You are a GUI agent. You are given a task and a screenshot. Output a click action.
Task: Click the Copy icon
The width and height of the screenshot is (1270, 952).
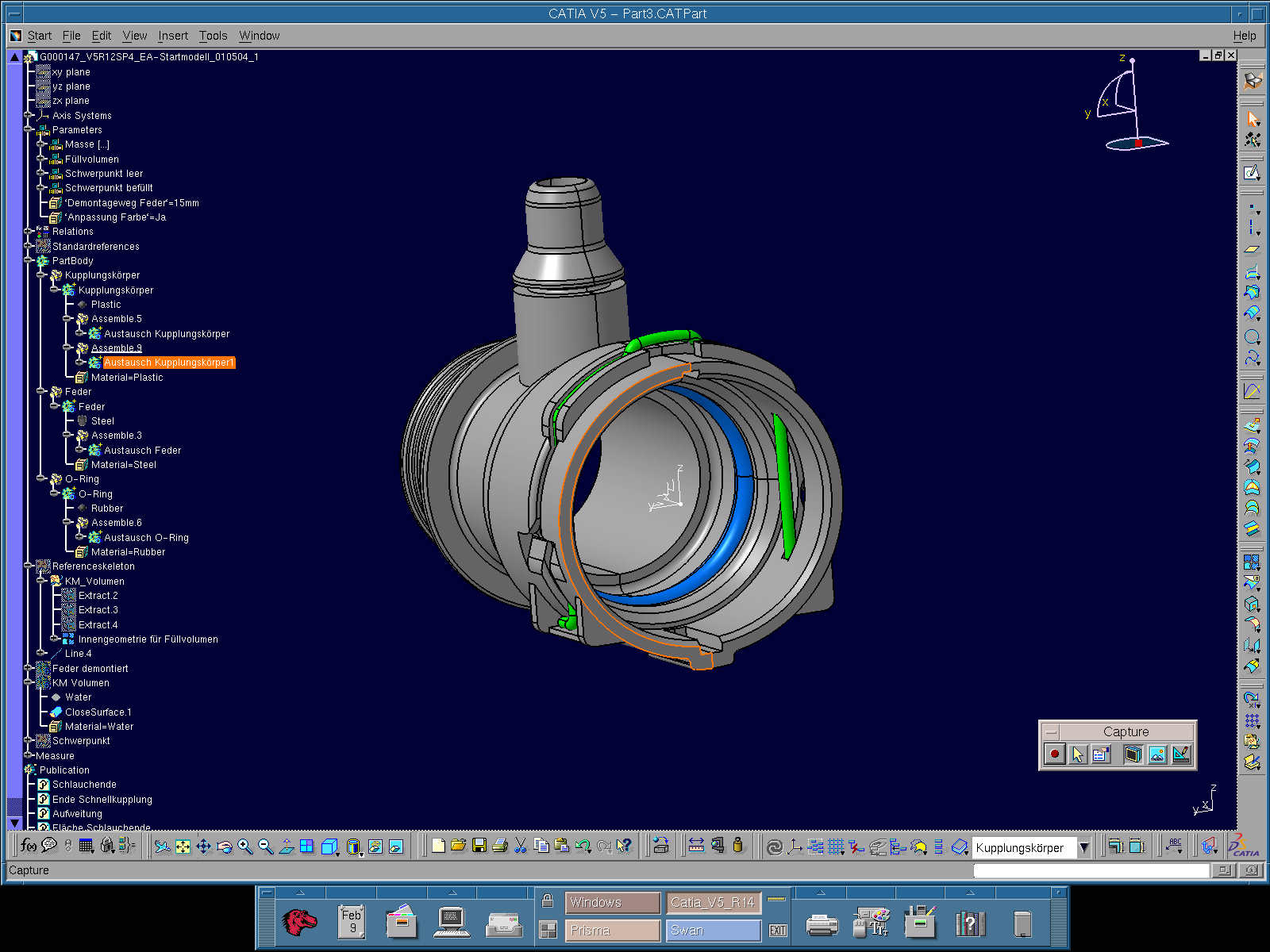pos(541,846)
